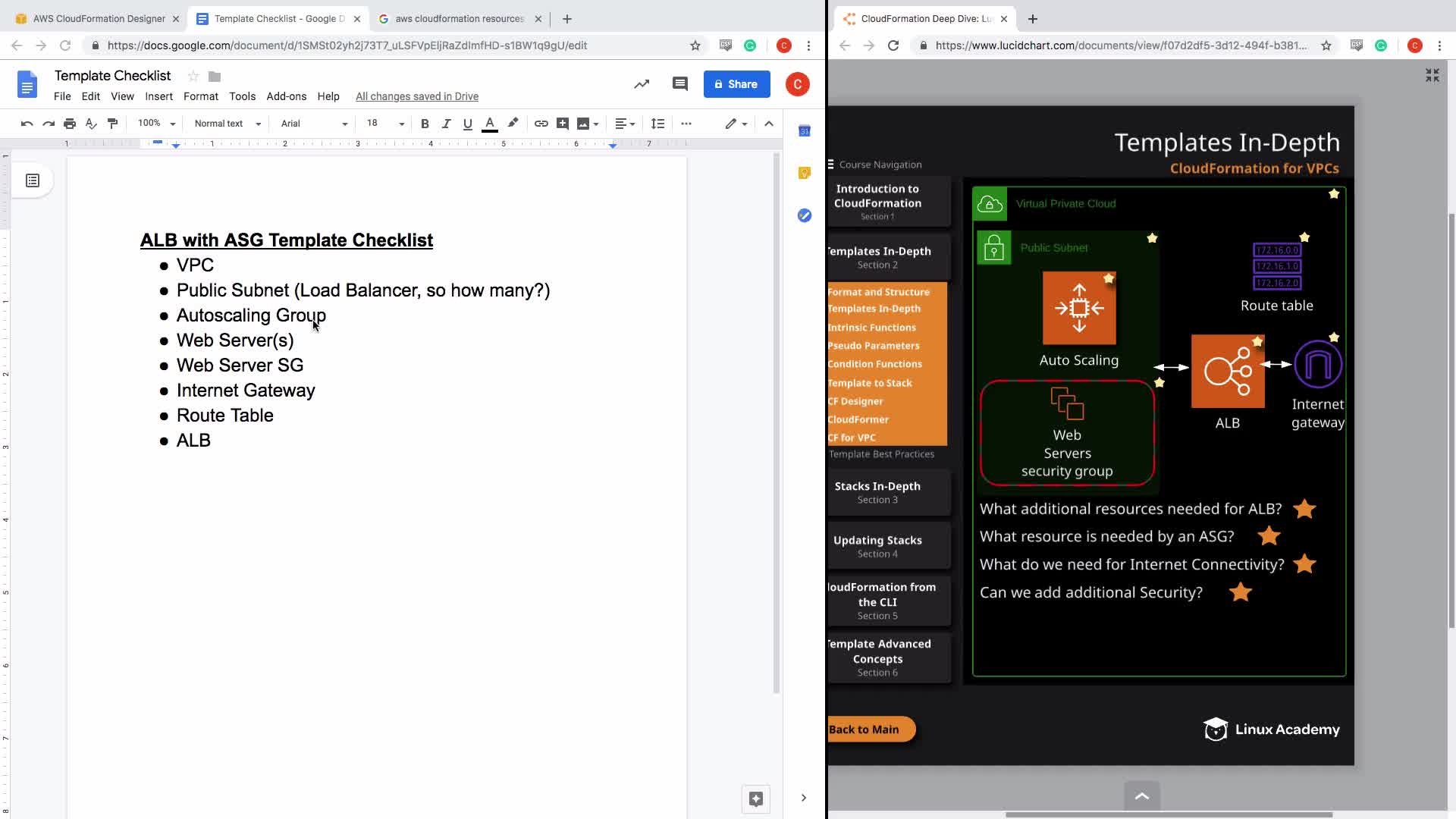Open the Format menu
Image resolution: width=1456 pixels, height=819 pixels.
200,96
